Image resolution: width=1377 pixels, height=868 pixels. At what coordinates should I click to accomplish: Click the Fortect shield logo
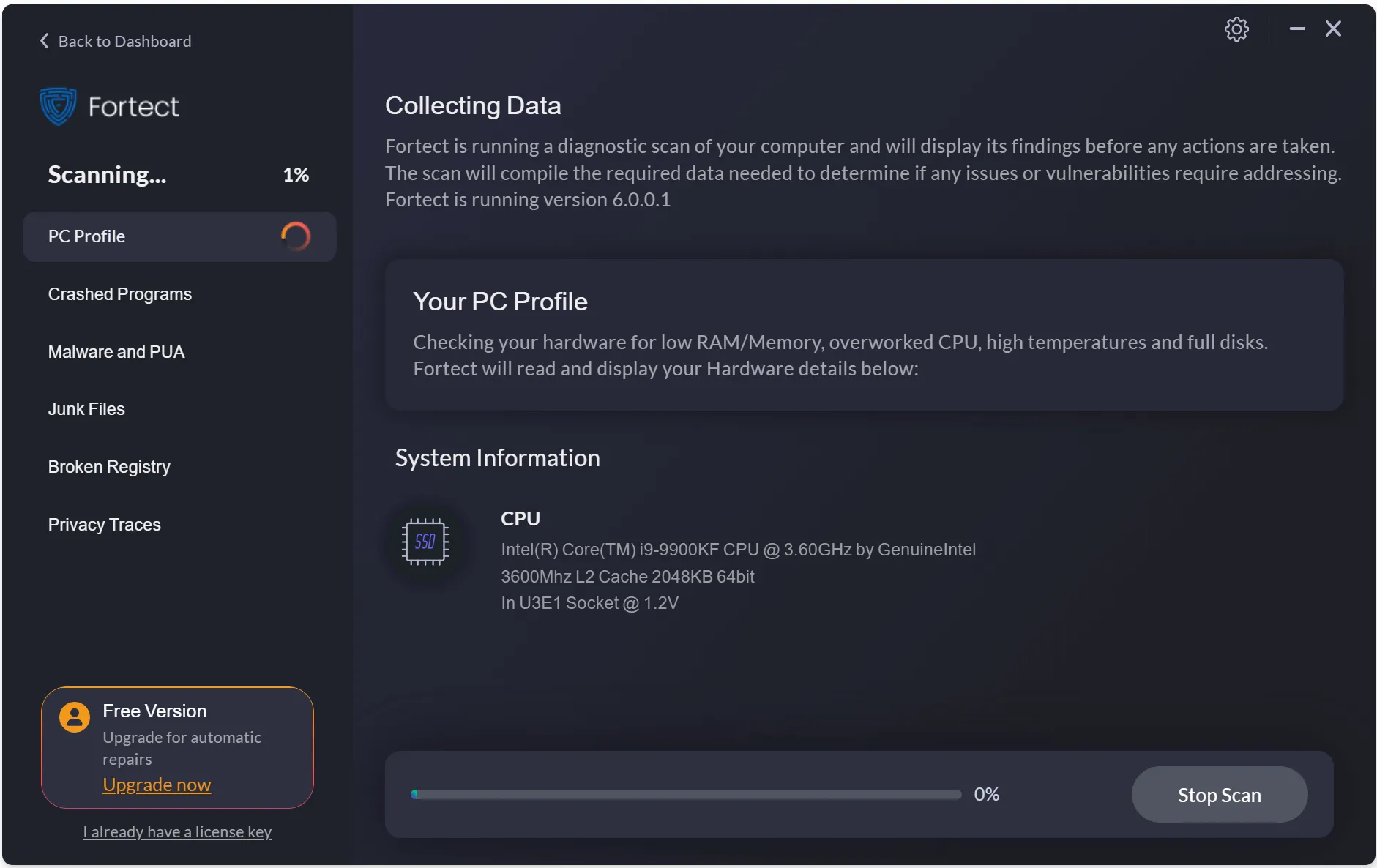[57, 105]
